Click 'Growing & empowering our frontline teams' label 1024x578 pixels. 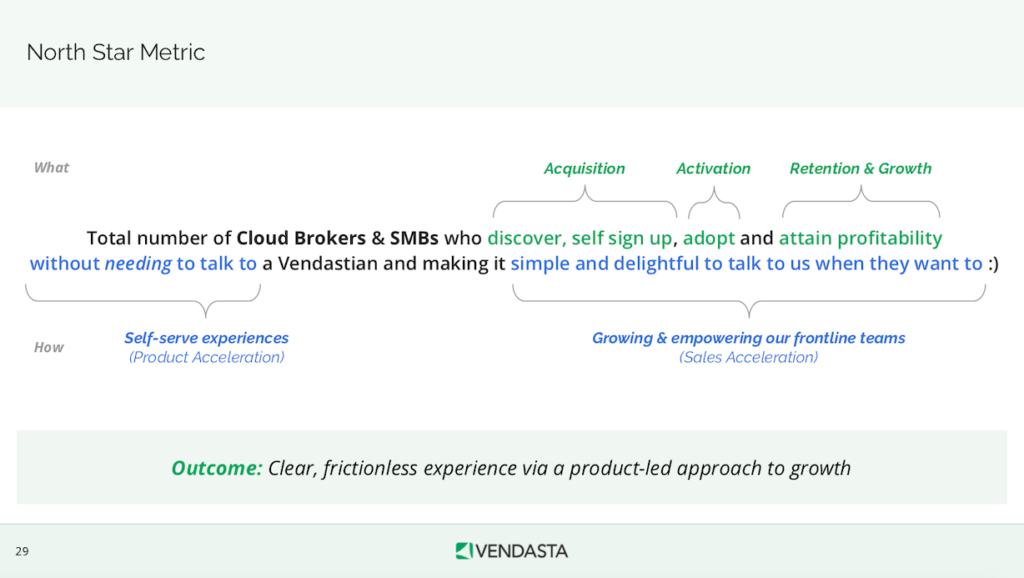click(748, 338)
